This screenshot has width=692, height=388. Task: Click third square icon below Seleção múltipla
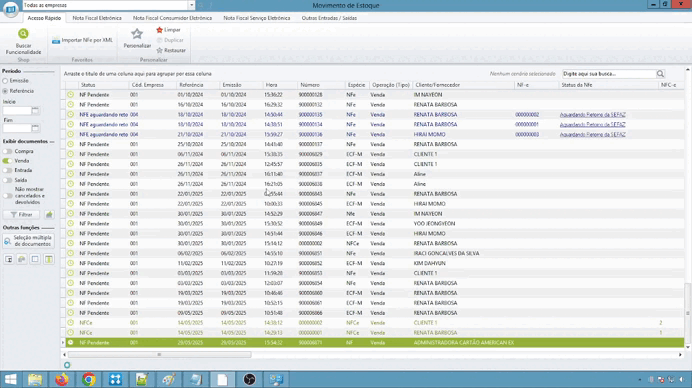click(x=35, y=259)
